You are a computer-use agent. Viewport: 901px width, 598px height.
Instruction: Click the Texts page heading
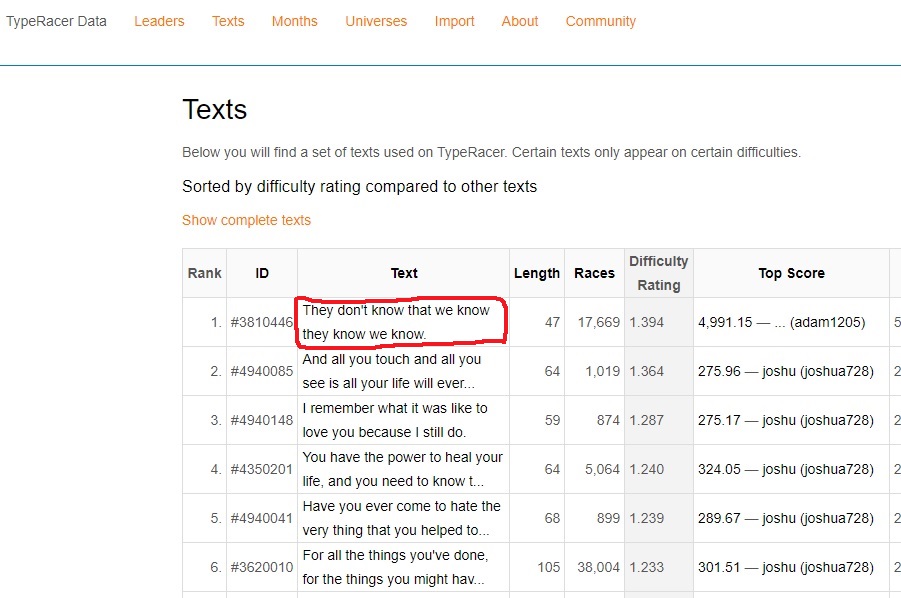pyautogui.click(x=214, y=109)
